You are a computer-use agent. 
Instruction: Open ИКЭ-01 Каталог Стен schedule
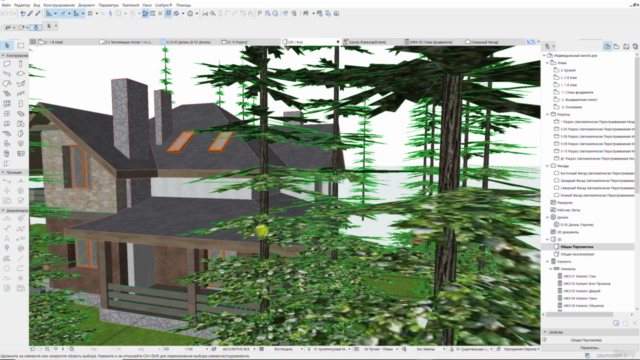[580, 276]
